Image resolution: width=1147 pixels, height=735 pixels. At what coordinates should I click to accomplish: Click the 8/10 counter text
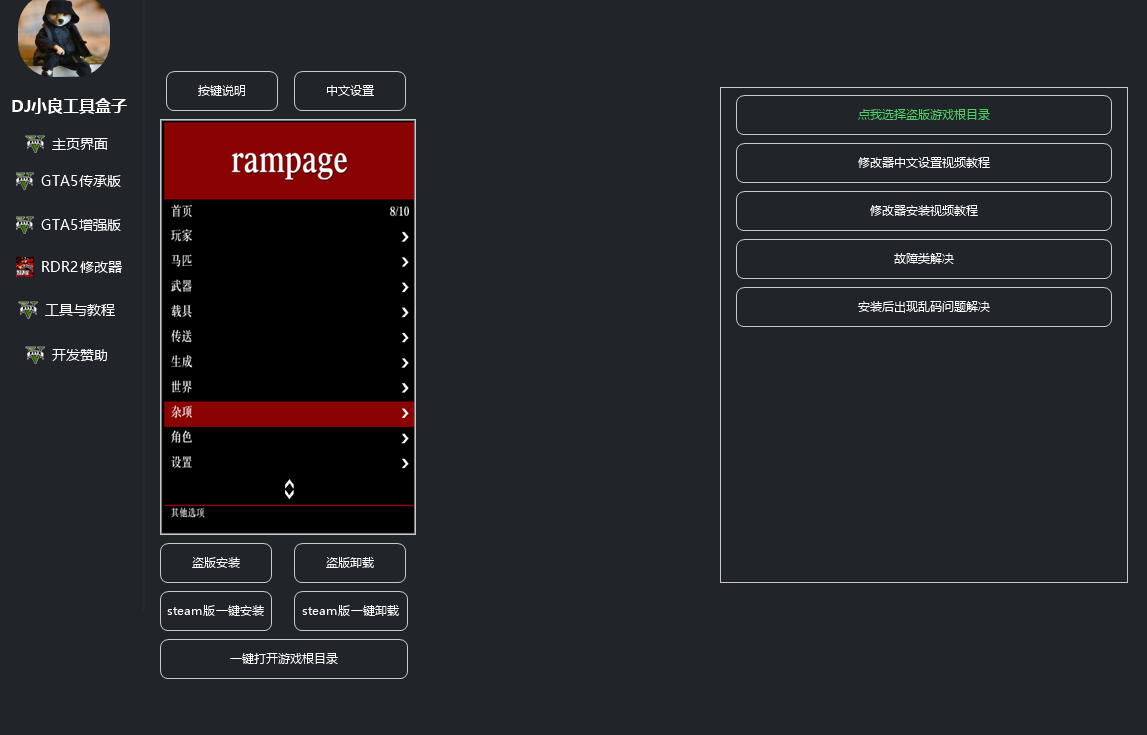pos(399,211)
